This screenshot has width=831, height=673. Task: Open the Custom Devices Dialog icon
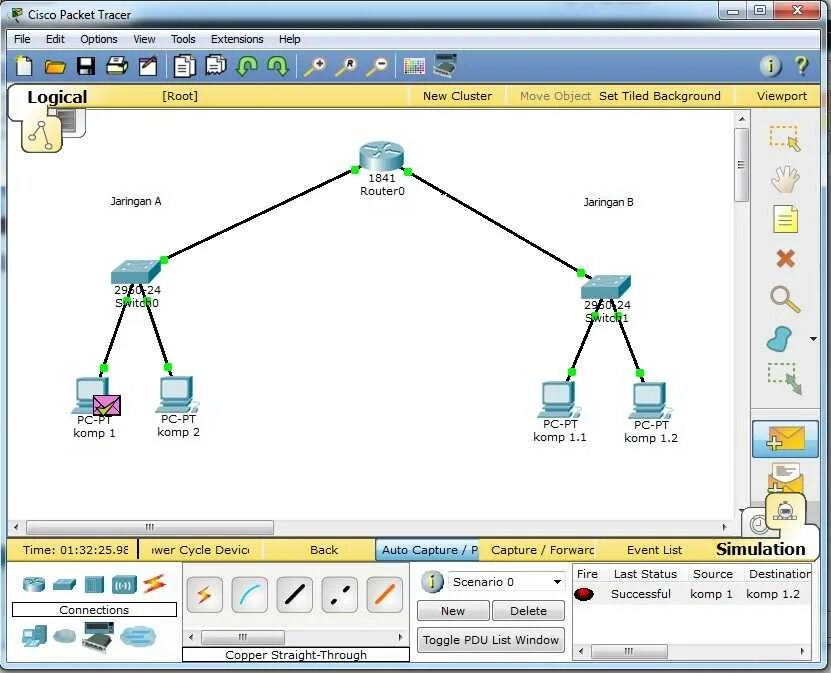click(445, 66)
